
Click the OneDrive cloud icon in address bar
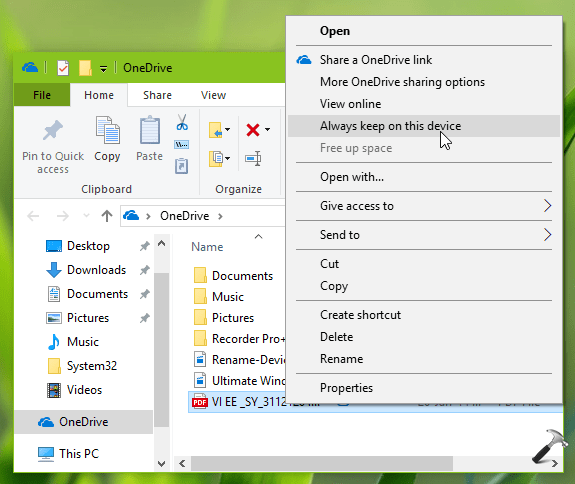point(131,215)
